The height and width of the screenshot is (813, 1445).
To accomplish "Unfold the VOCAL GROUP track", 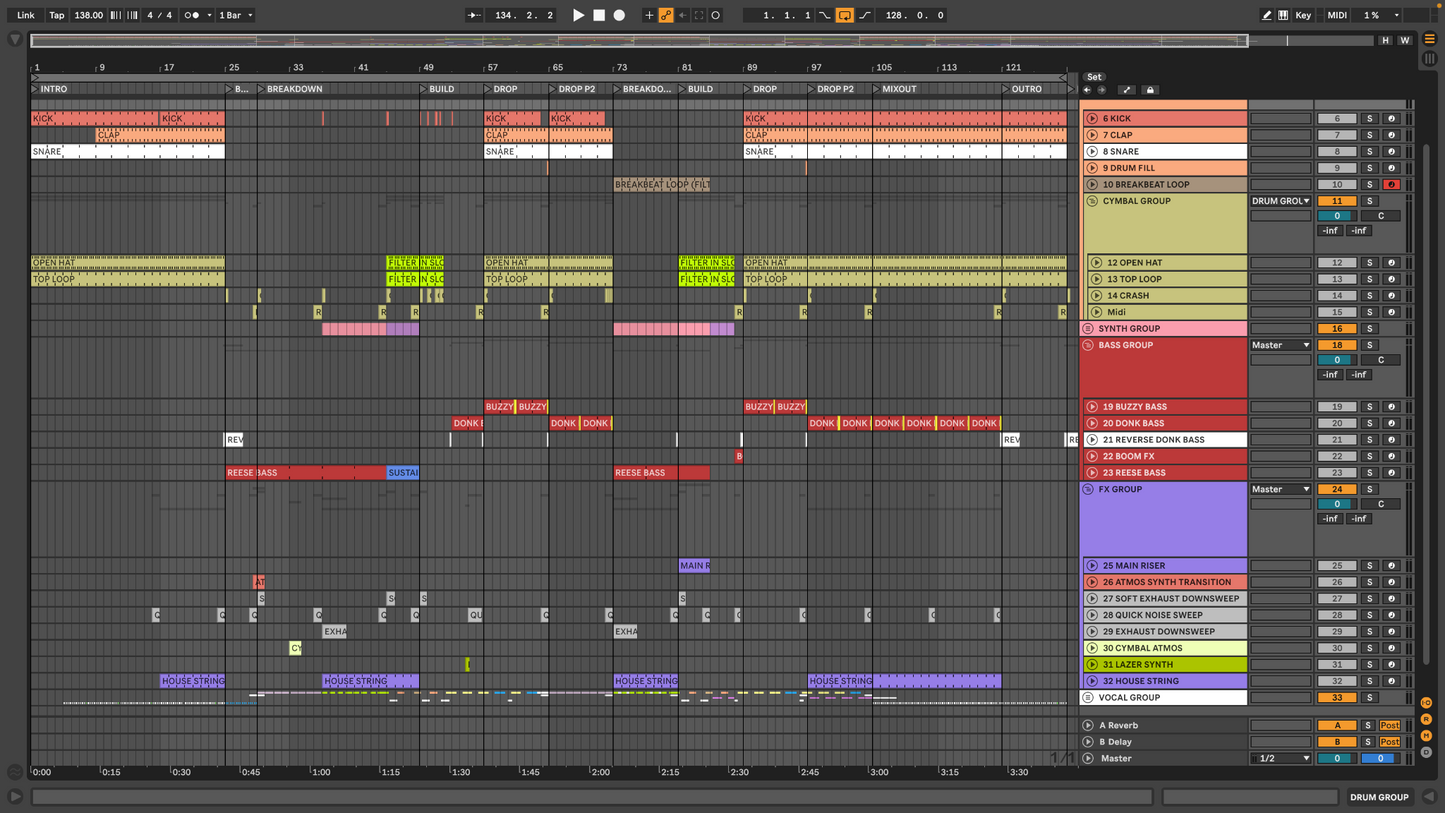I will pos(1088,698).
